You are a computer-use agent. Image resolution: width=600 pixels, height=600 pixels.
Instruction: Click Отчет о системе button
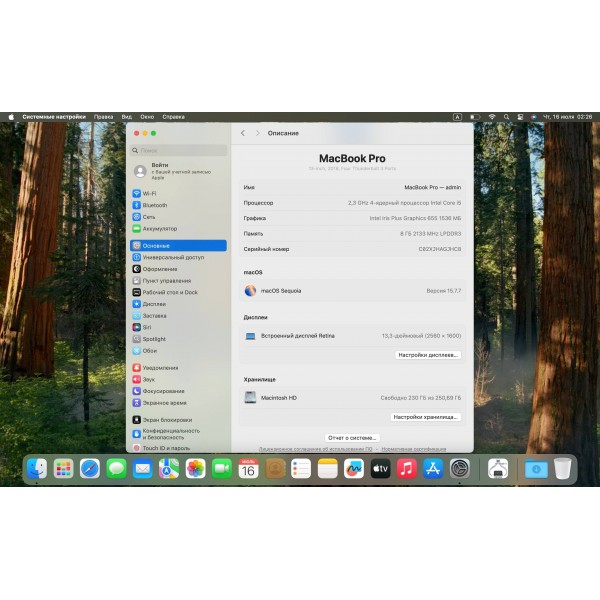pyautogui.click(x=352, y=438)
